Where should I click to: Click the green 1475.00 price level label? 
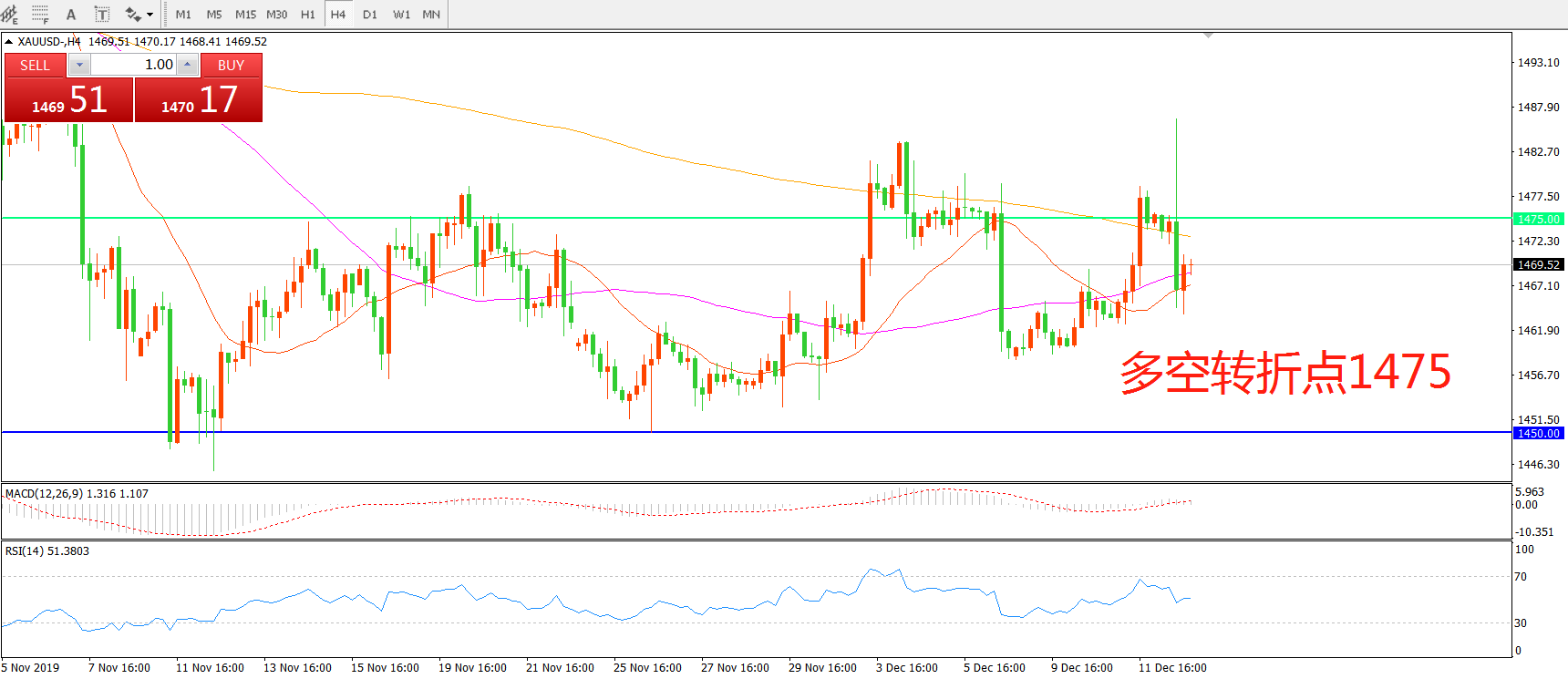click(x=1538, y=219)
